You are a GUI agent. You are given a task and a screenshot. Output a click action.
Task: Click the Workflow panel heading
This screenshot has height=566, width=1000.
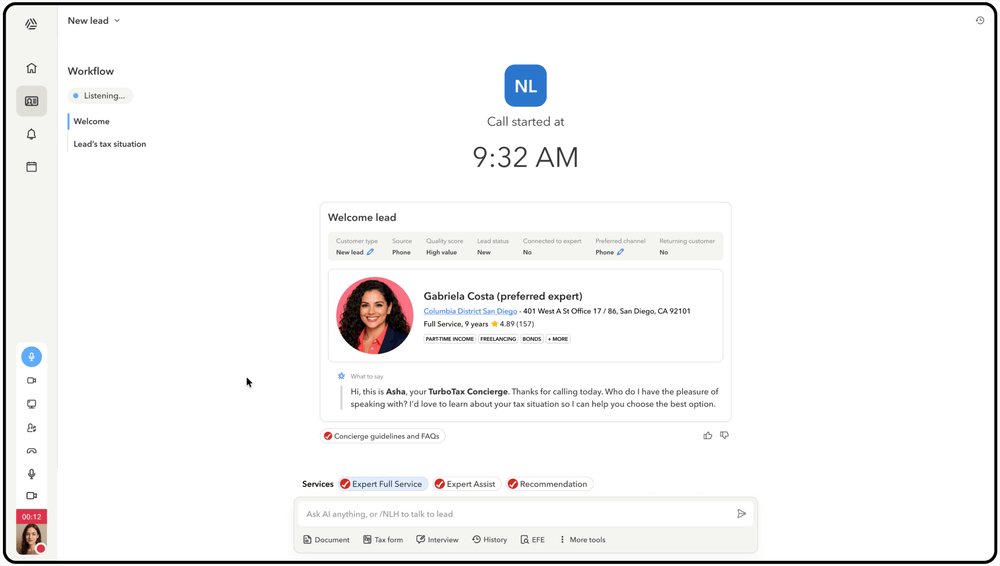(x=91, y=71)
